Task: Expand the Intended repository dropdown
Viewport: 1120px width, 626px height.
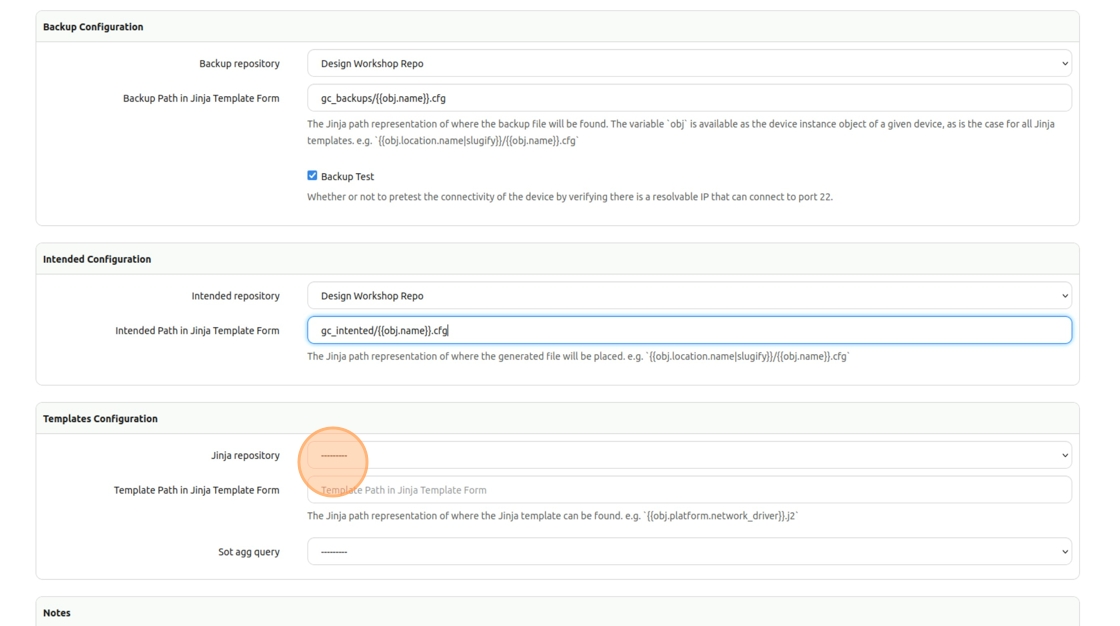Action: coord(689,296)
